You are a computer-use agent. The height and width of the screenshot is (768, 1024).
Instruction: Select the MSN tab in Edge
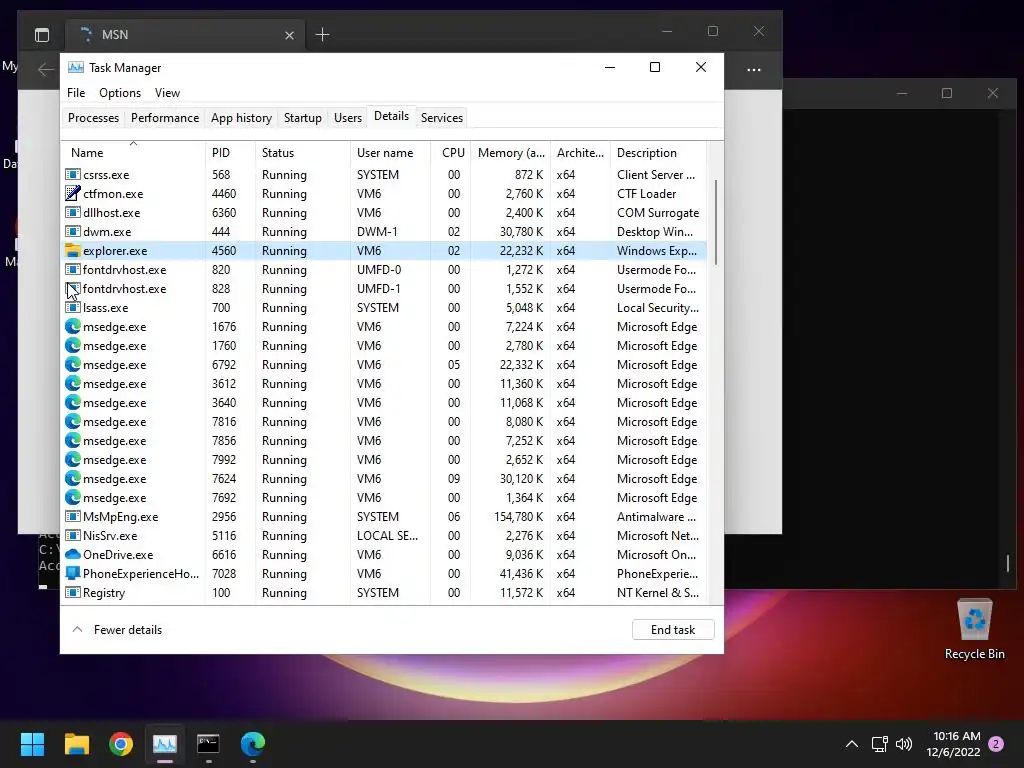click(x=183, y=35)
